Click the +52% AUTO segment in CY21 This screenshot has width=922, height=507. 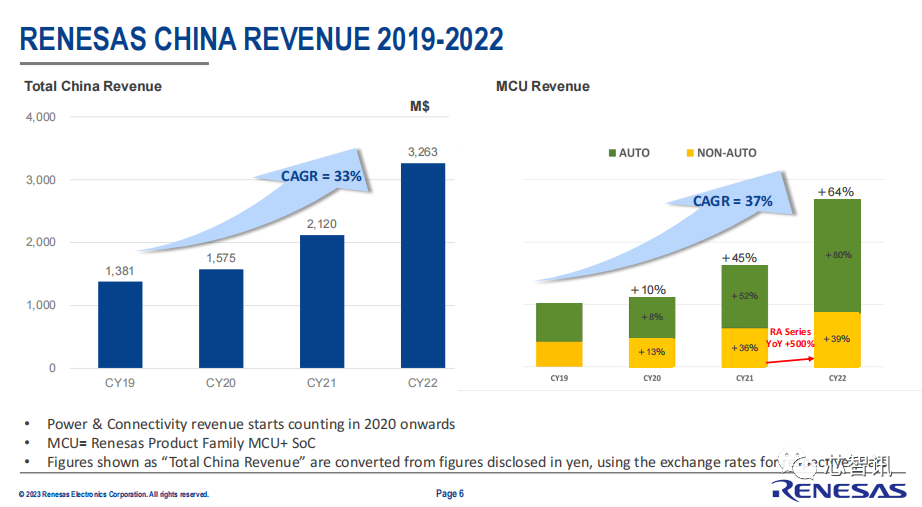(x=744, y=296)
